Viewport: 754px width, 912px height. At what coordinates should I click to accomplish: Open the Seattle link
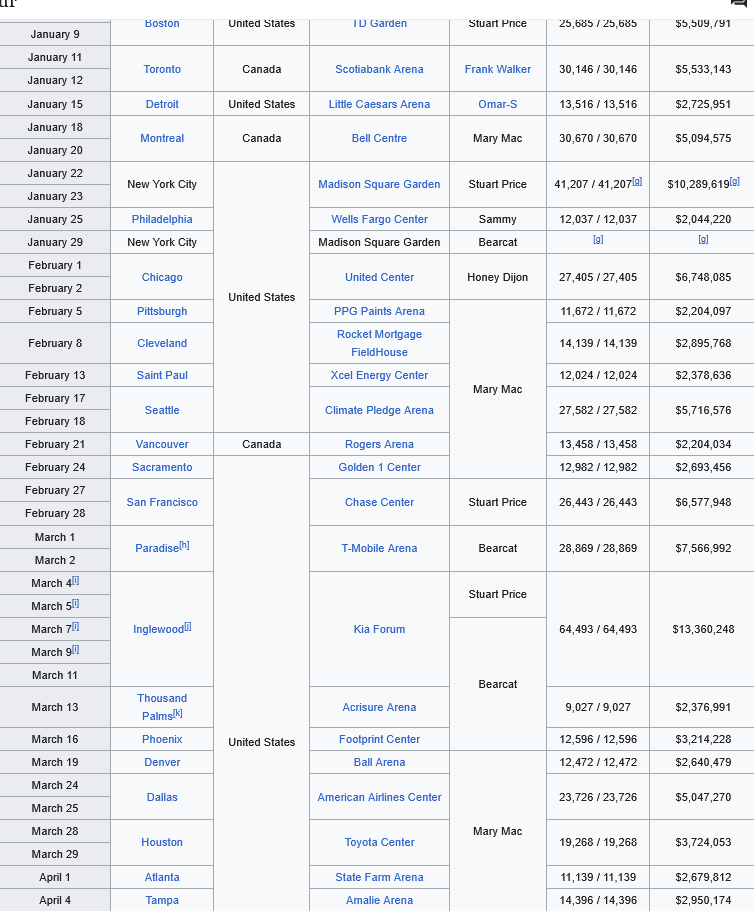[162, 410]
